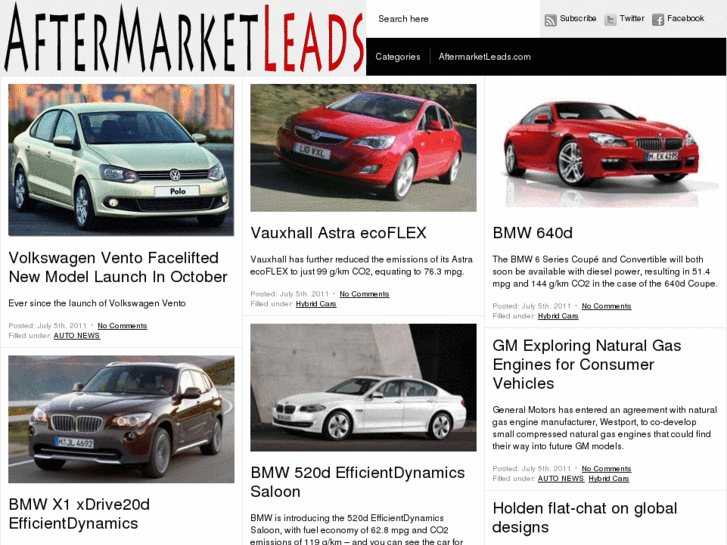Click the Facebook logo icon
The width and height of the screenshot is (727, 545).
tap(658, 19)
